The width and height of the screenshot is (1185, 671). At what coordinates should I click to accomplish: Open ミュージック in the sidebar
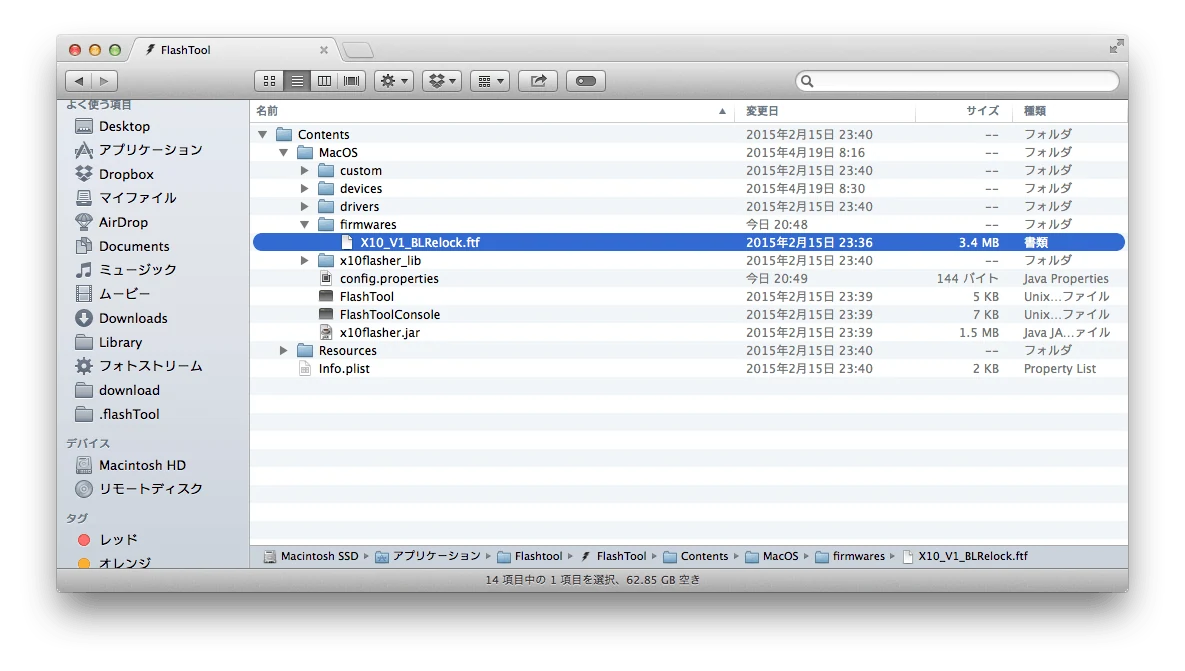pyautogui.click(x=125, y=270)
